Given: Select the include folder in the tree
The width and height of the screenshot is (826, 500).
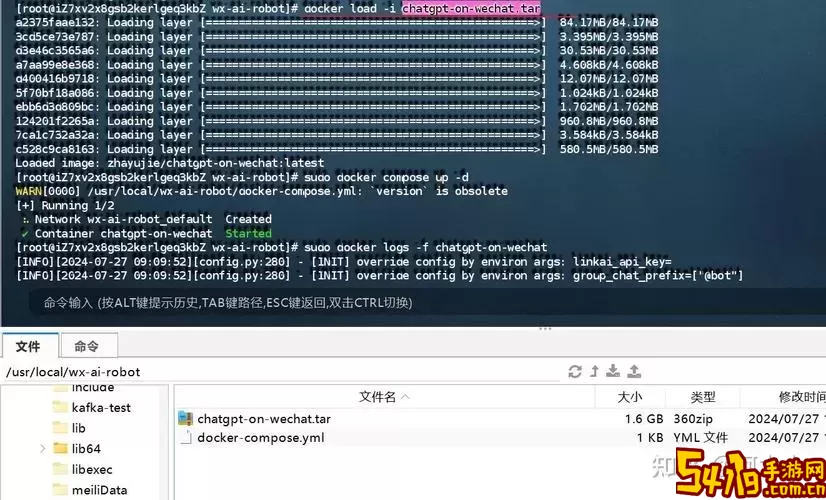Looking at the screenshot, I should tap(93, 388).
